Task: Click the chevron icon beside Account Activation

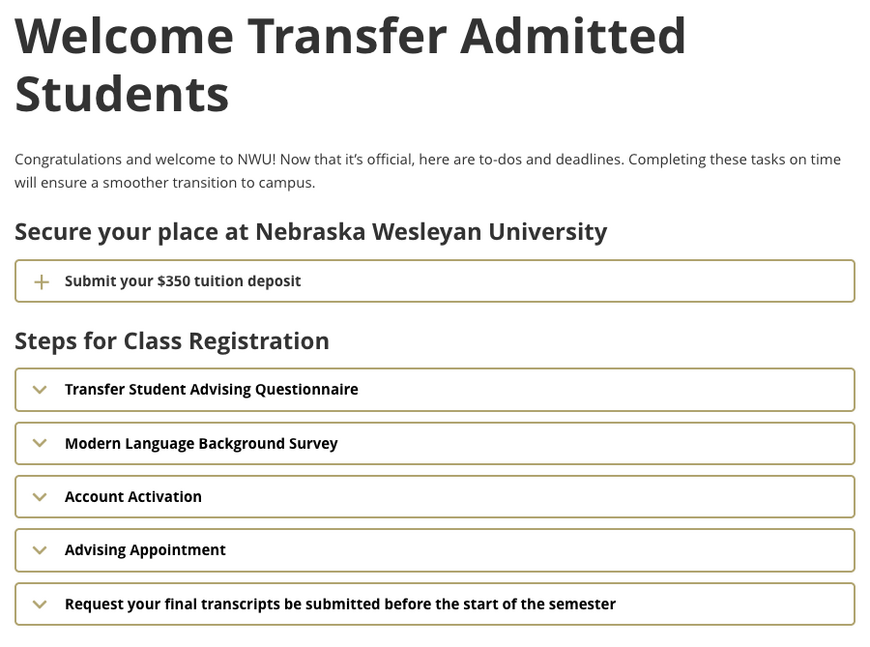Action: tap(40, 497)
